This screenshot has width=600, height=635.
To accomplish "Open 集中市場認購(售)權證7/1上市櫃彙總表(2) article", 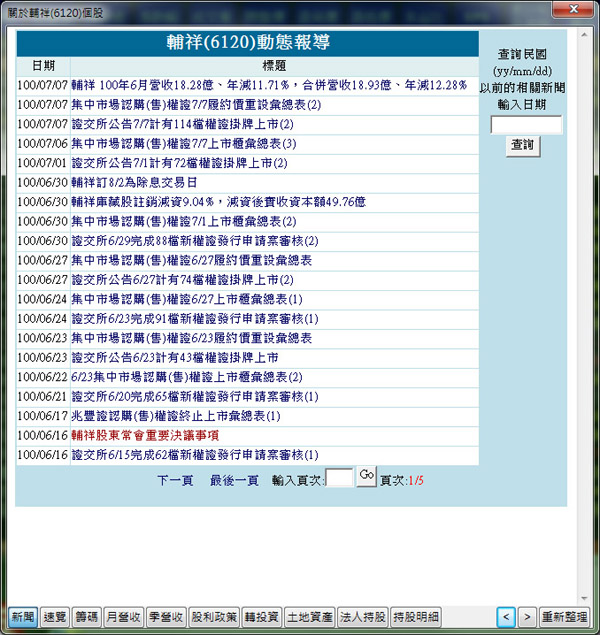I will point(184,222).
